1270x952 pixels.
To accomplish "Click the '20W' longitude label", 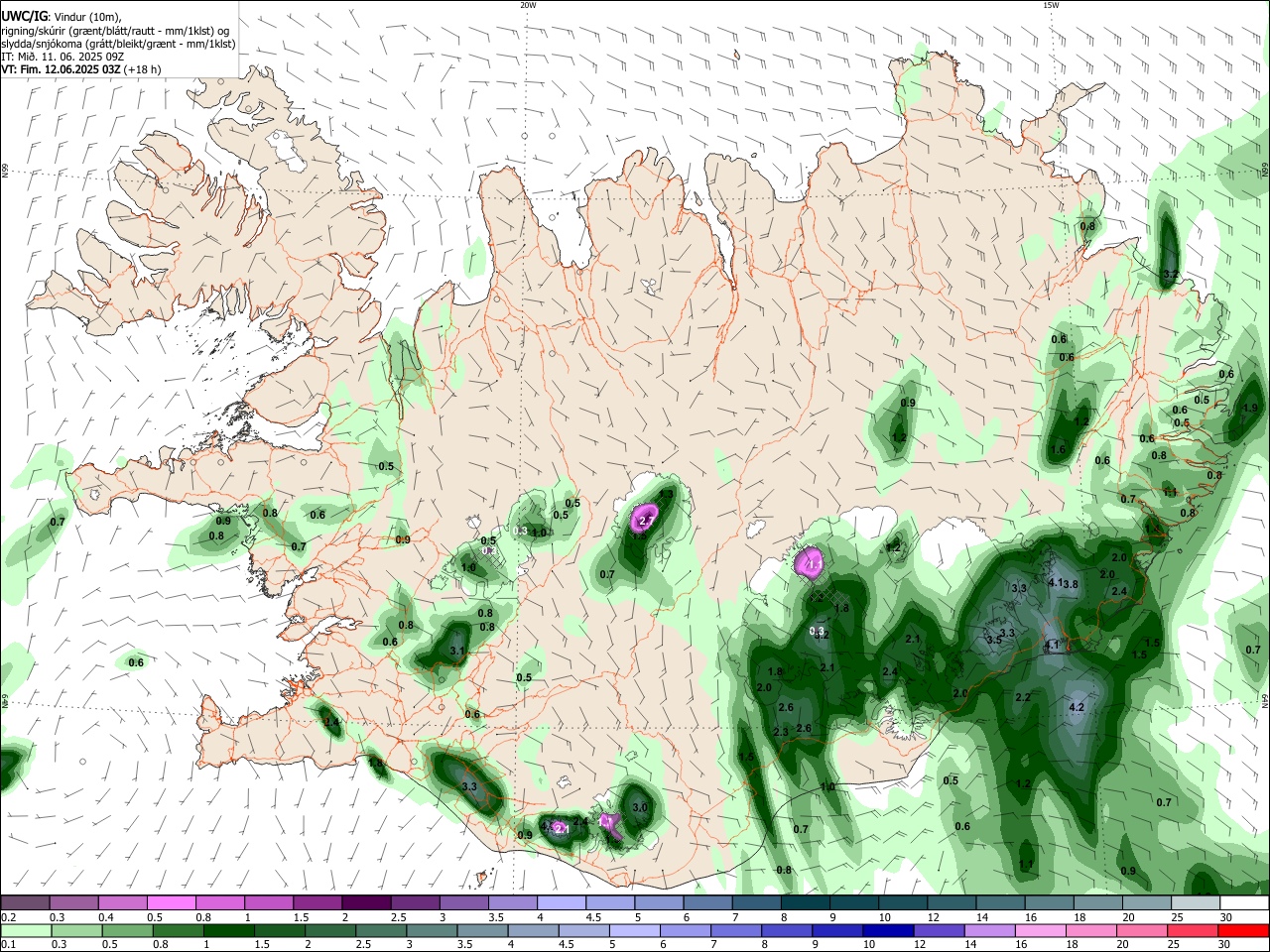I will coord(528,4).
